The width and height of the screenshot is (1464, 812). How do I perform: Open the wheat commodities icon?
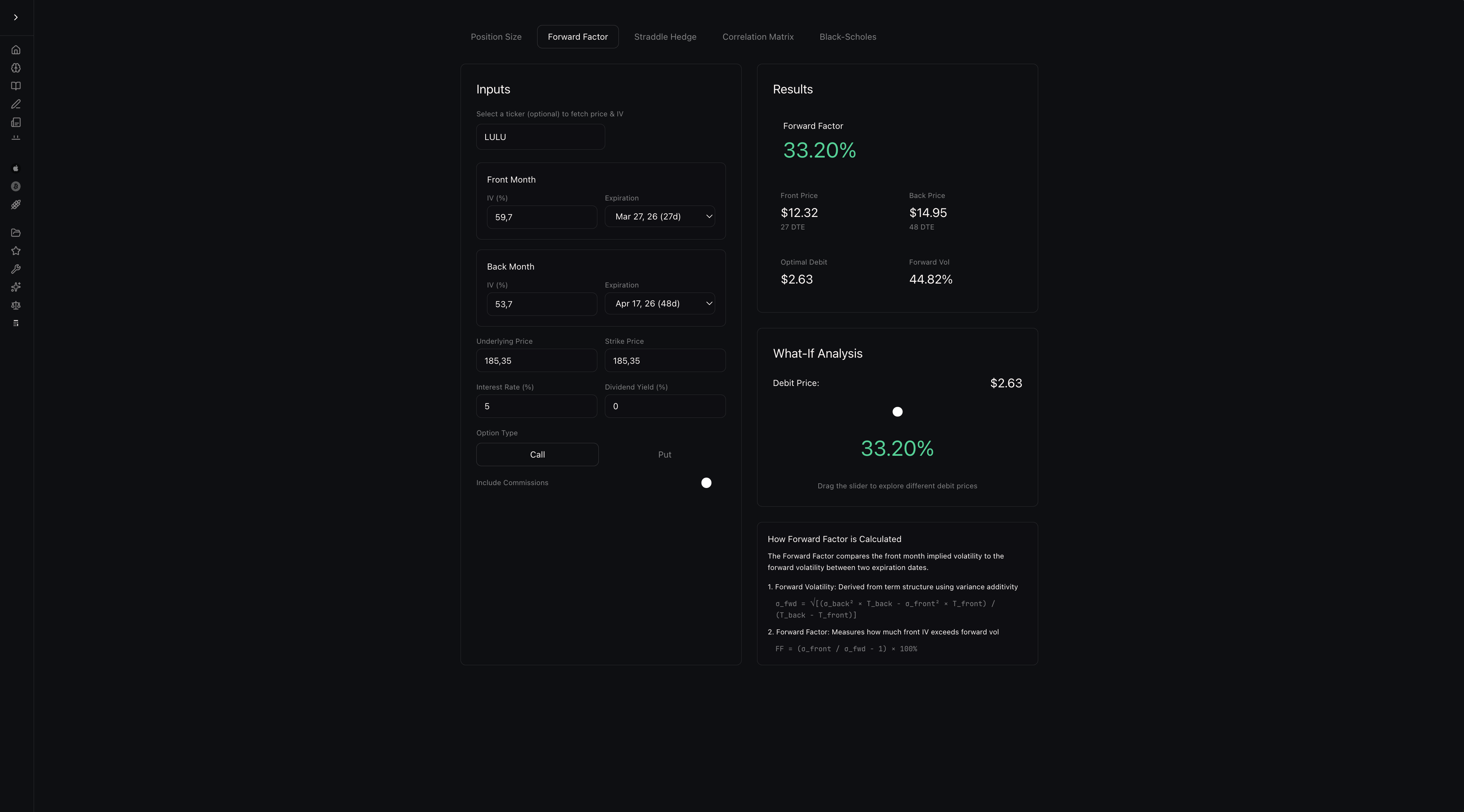click(x=16, y=204)
